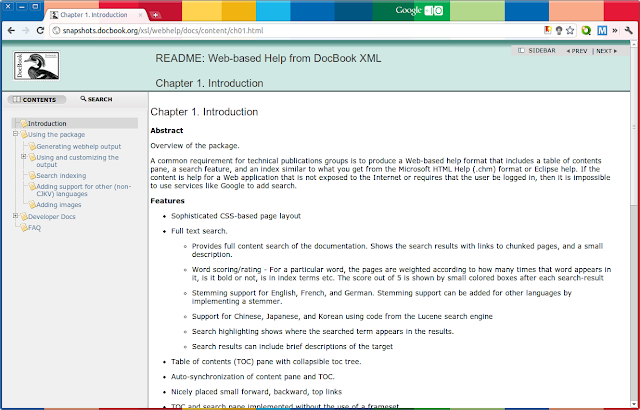Click the Features heading
This screenshot has width=640, height=410.
tap(167, 201)
